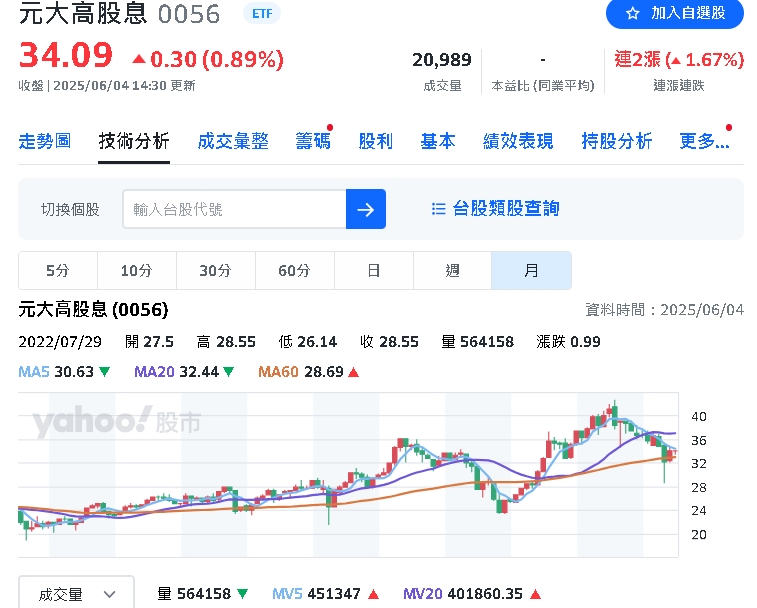Image resolution: width=757 pixels, height=608 pixels.
Task: Select the 週 weekly chart interval
Action: (452, 270)
